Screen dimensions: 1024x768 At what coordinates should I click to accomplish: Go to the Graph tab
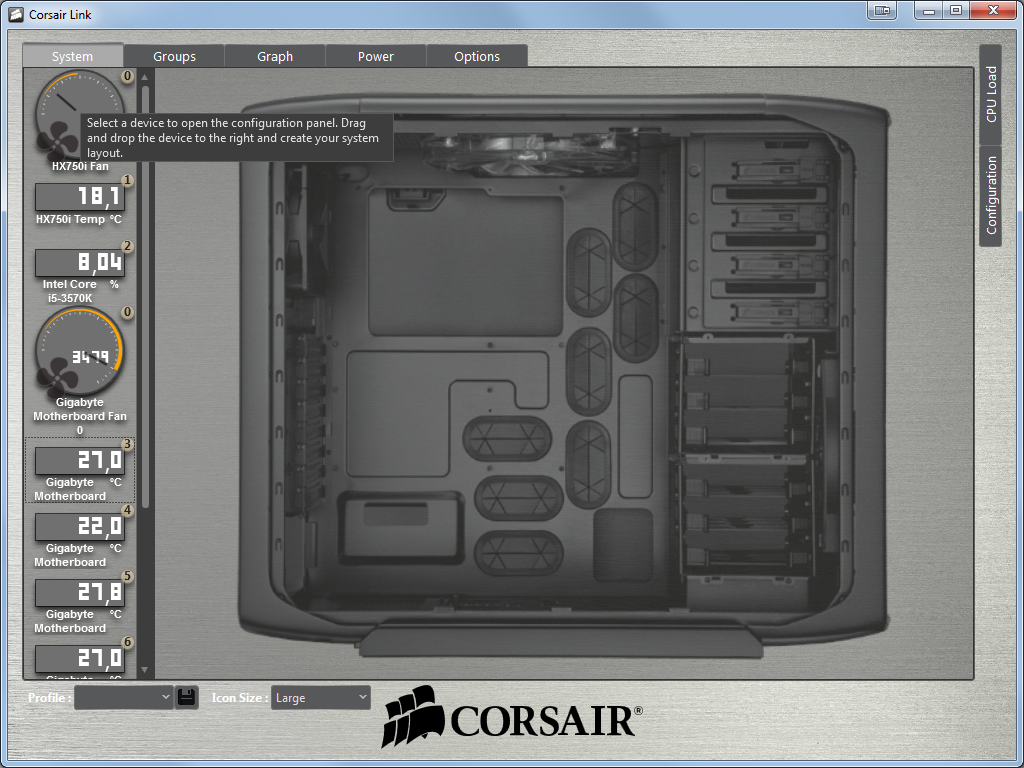pos(275,56)
